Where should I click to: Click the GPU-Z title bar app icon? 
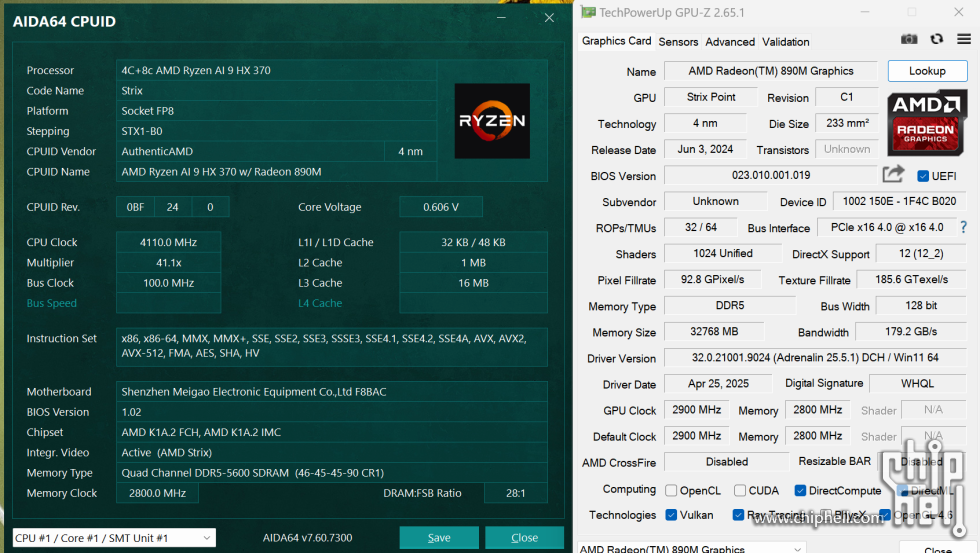588,12
